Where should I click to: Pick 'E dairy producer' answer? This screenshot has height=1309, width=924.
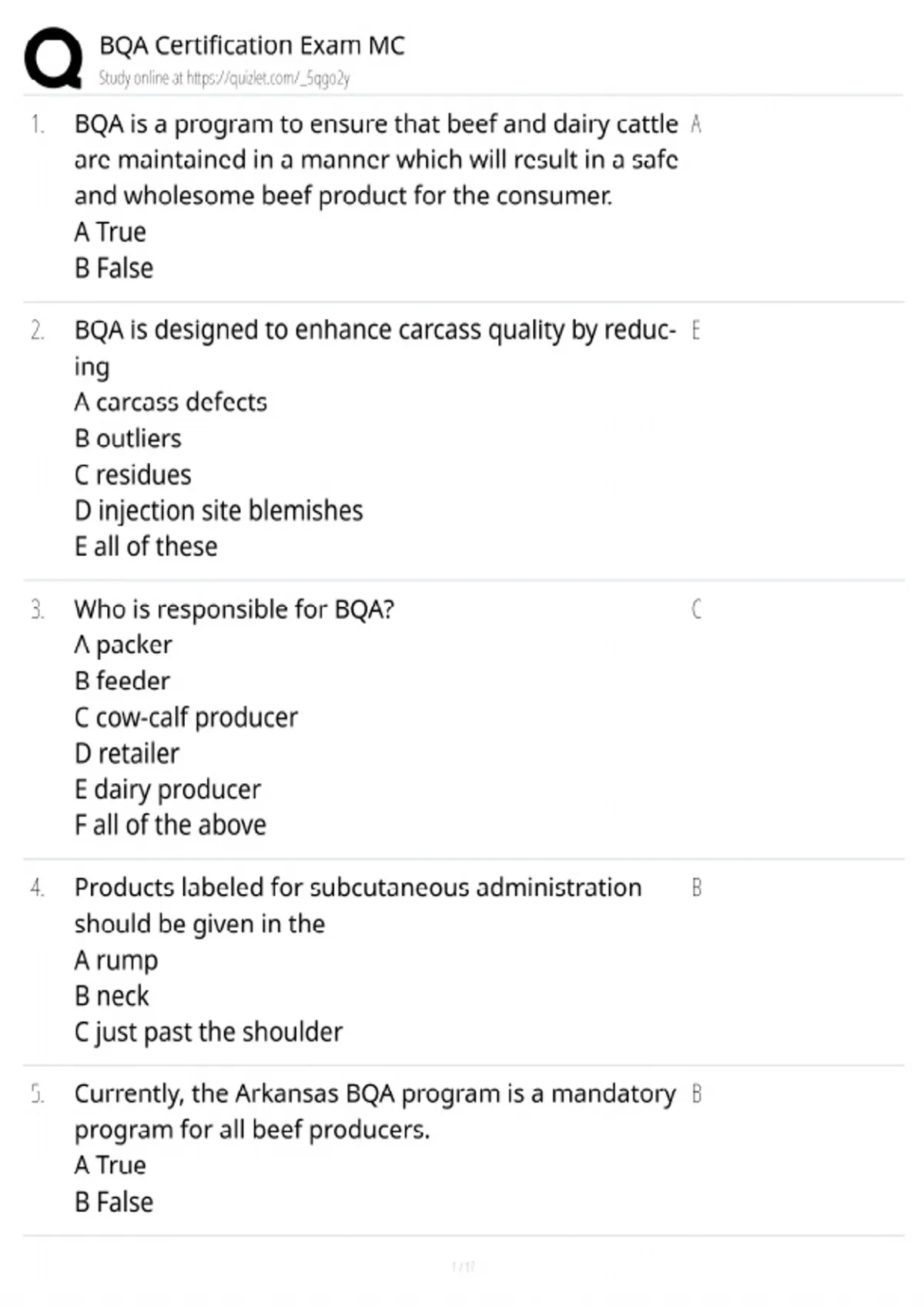click(x=168, y=789)
